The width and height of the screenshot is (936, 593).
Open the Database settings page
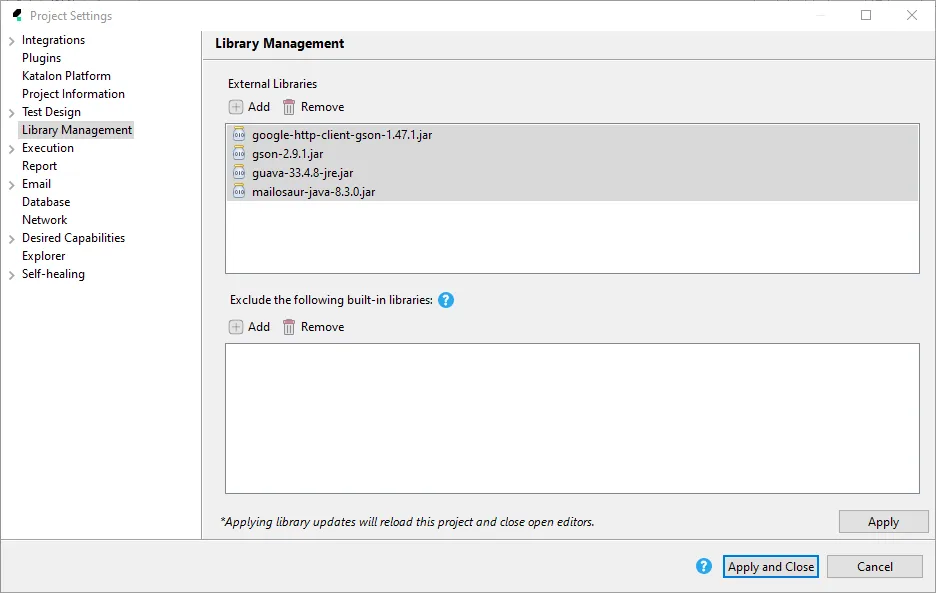point(45,201)
